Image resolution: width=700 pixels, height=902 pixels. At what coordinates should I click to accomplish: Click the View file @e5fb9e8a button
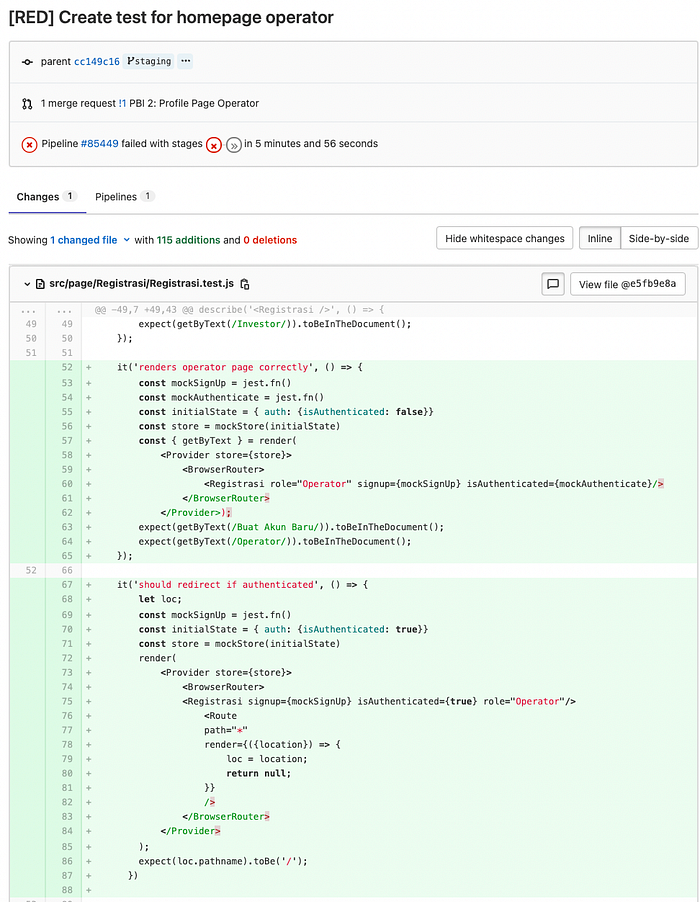pyautogui.click(x=628, y=284)
